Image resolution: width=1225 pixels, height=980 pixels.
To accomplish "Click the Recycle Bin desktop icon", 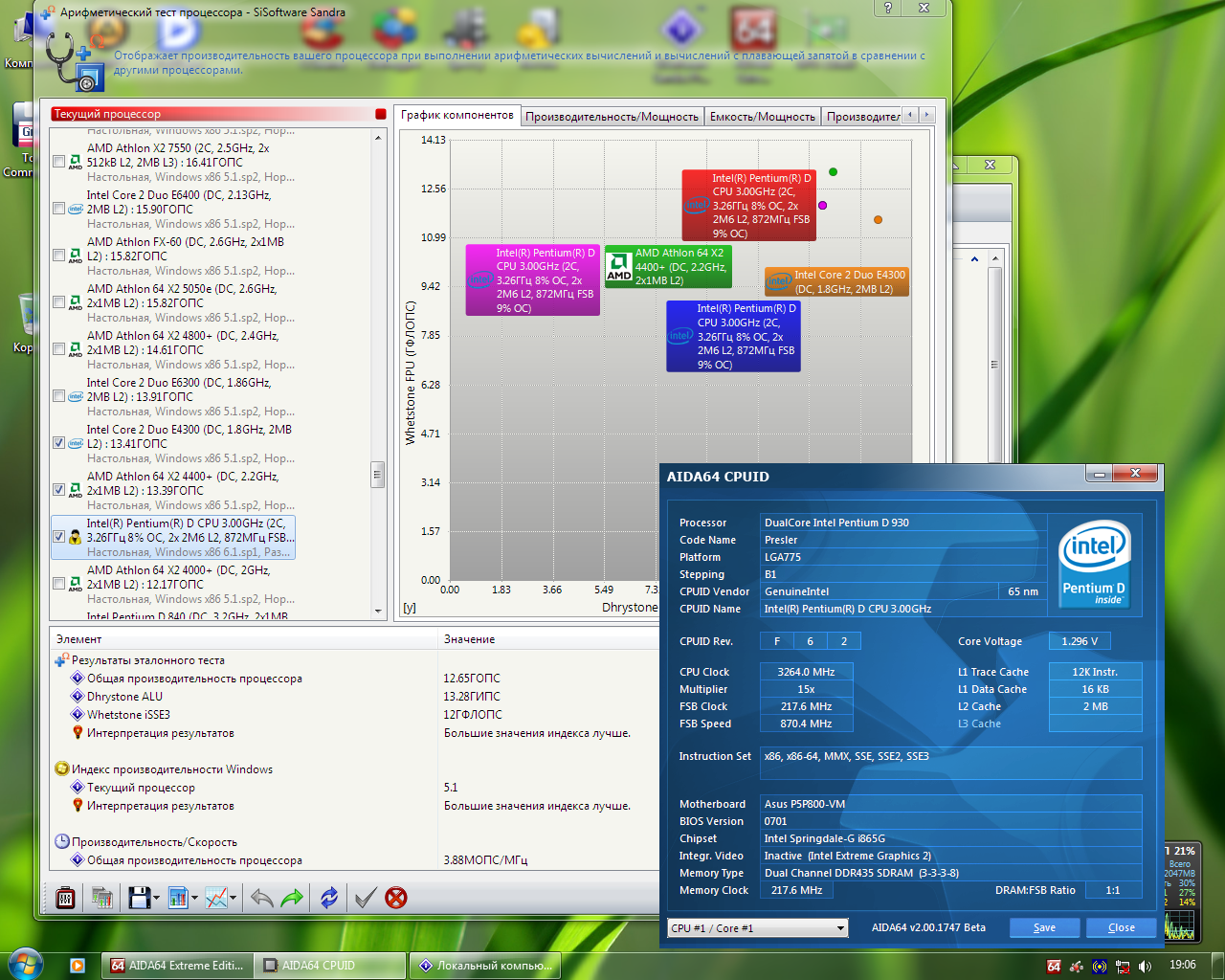I will coord(26,313).
